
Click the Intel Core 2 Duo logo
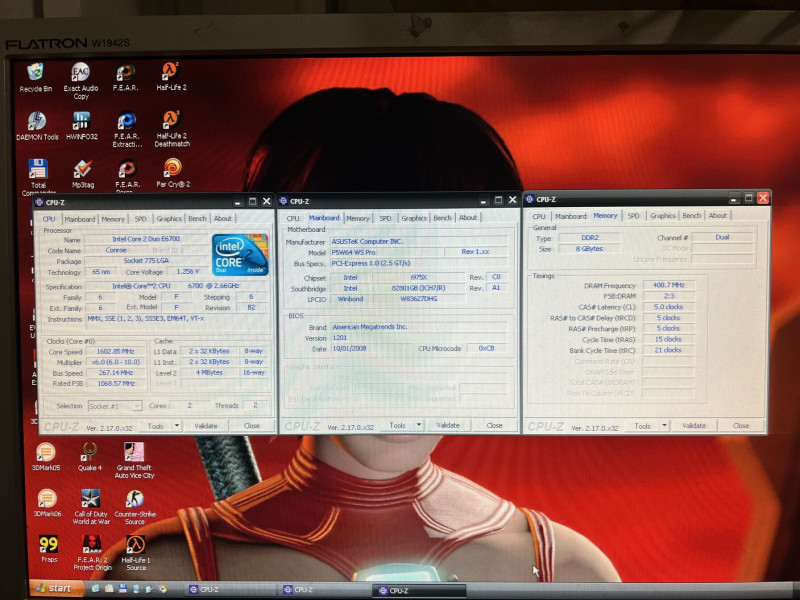point(239,255)
